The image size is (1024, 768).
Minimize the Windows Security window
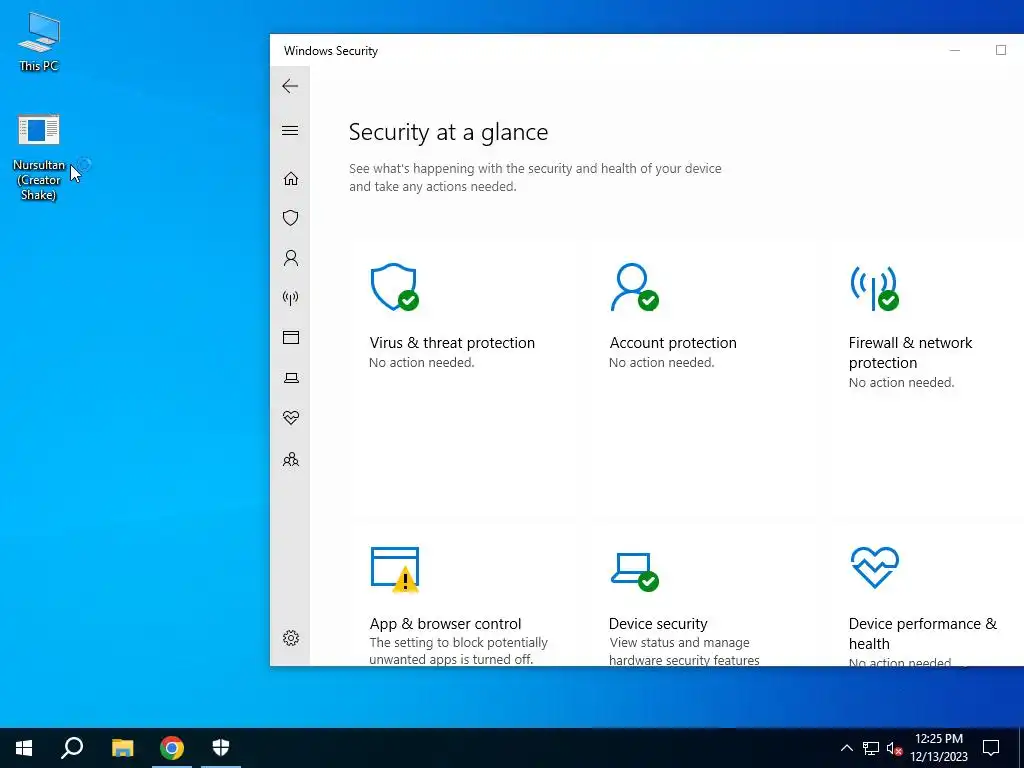[955, 50]
